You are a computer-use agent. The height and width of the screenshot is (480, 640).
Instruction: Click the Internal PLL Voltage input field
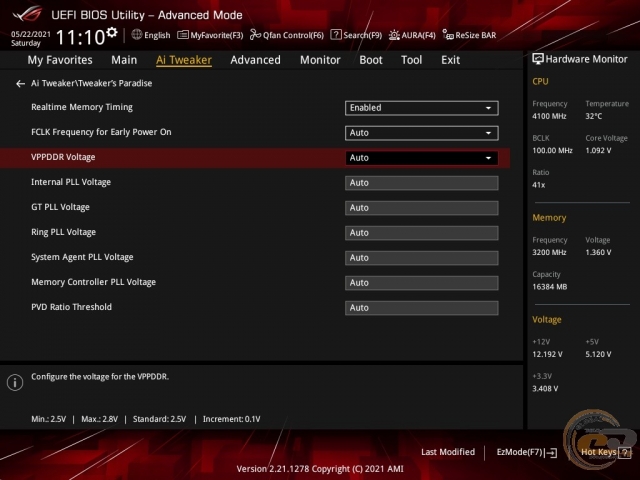pyautogui.click(x=422, y=183)
